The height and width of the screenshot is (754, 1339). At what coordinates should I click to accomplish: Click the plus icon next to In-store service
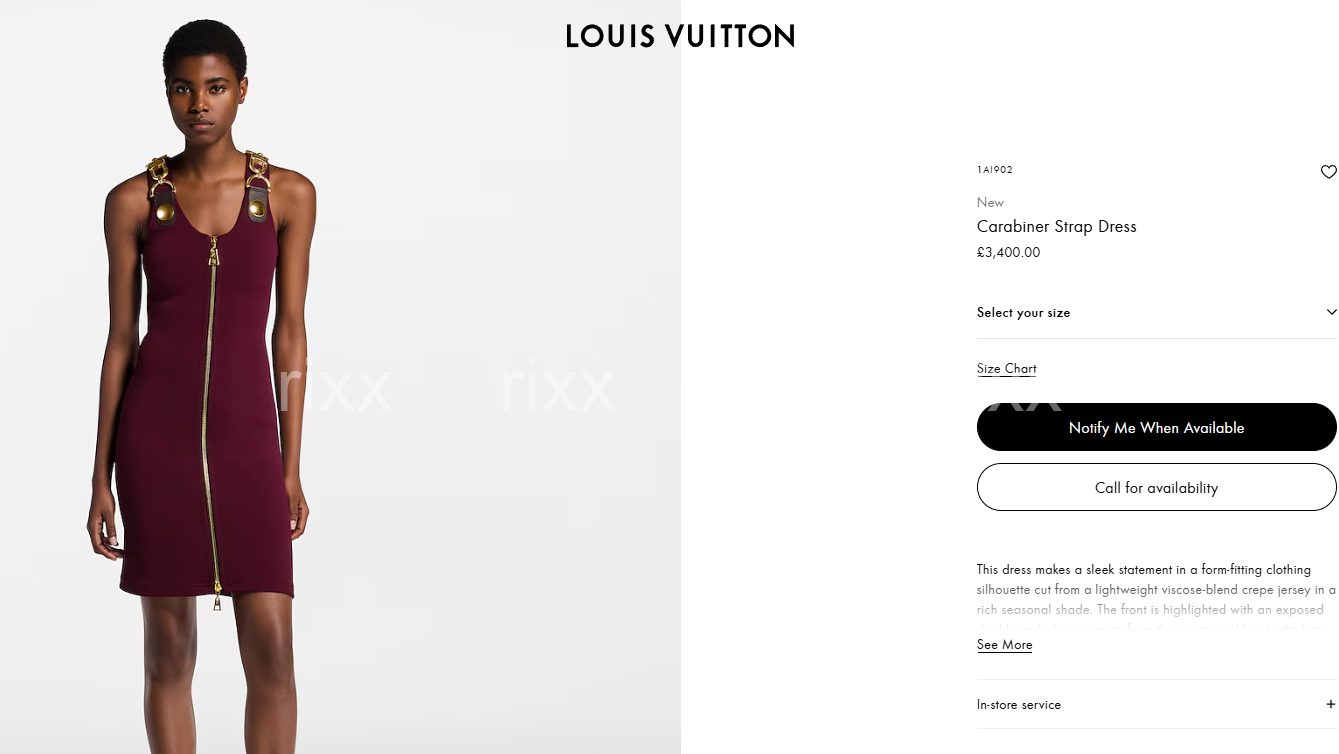[x=1330, y=704]
